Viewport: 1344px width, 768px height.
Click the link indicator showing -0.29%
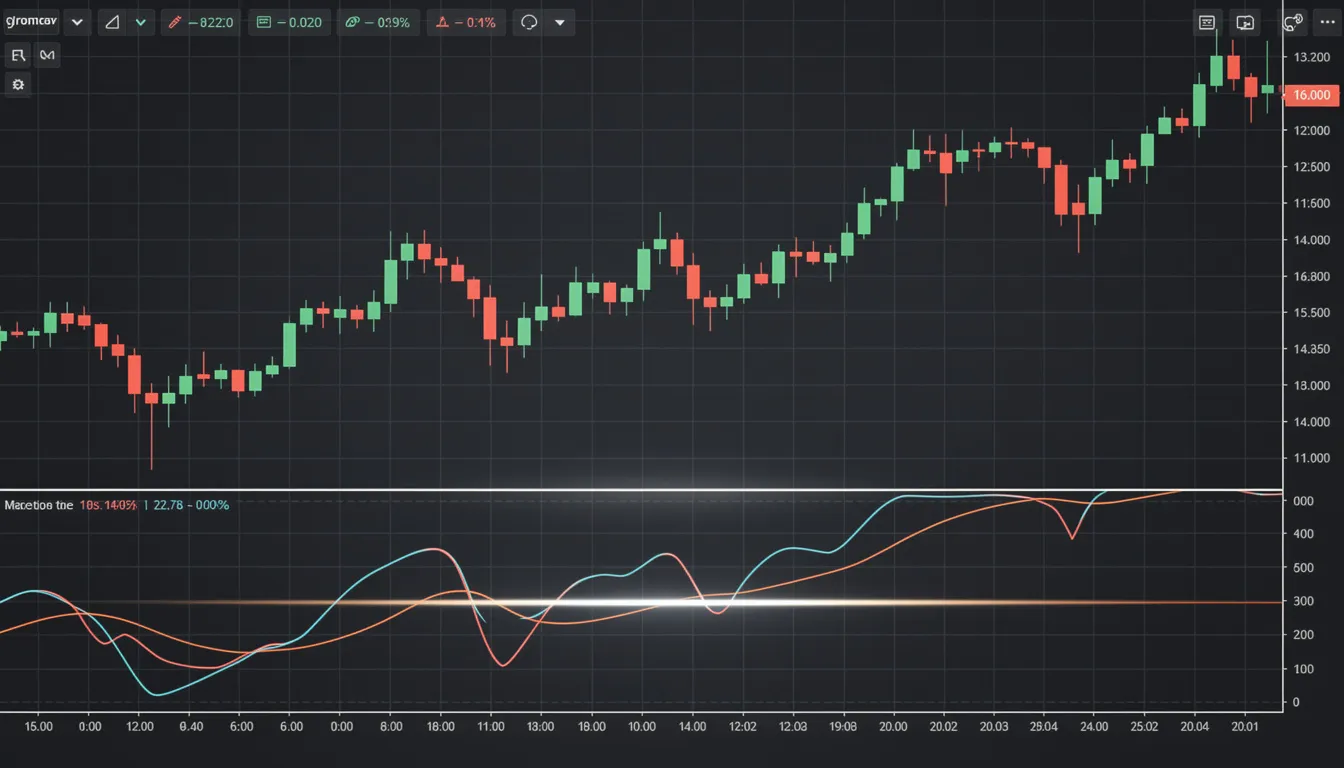(x=378, y=21)
